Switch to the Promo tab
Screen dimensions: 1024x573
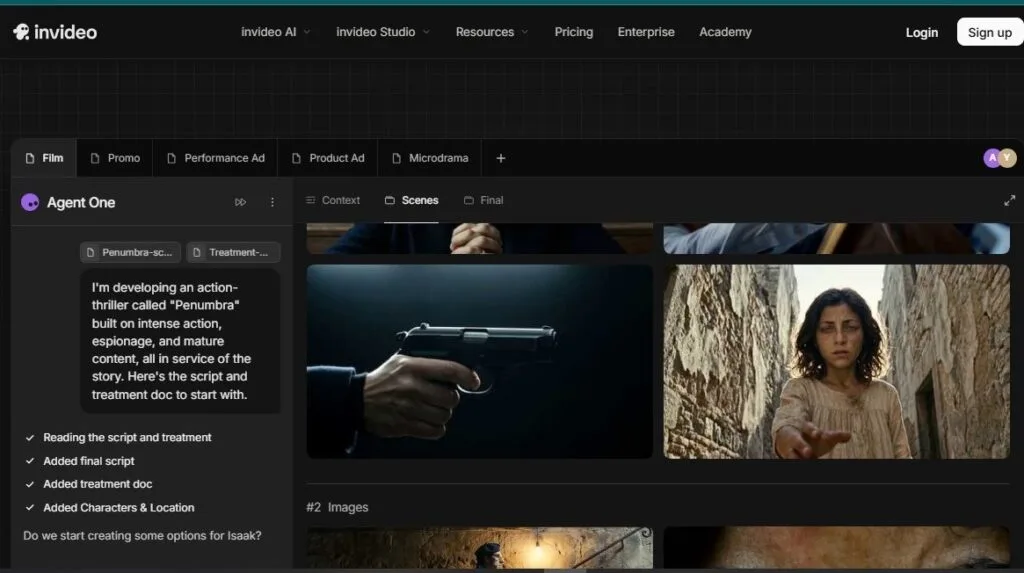tap(115, 158)
